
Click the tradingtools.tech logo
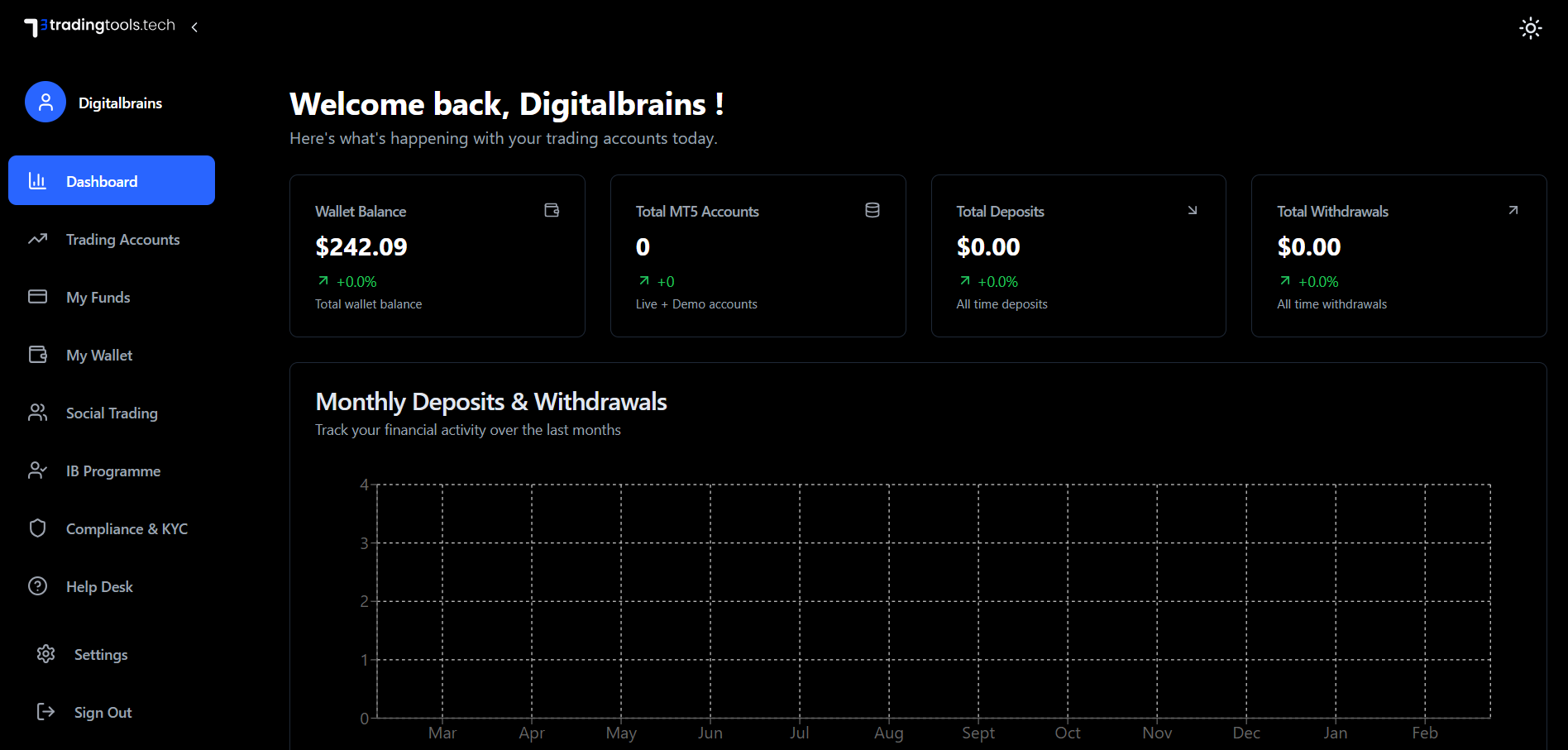point(100,26)
